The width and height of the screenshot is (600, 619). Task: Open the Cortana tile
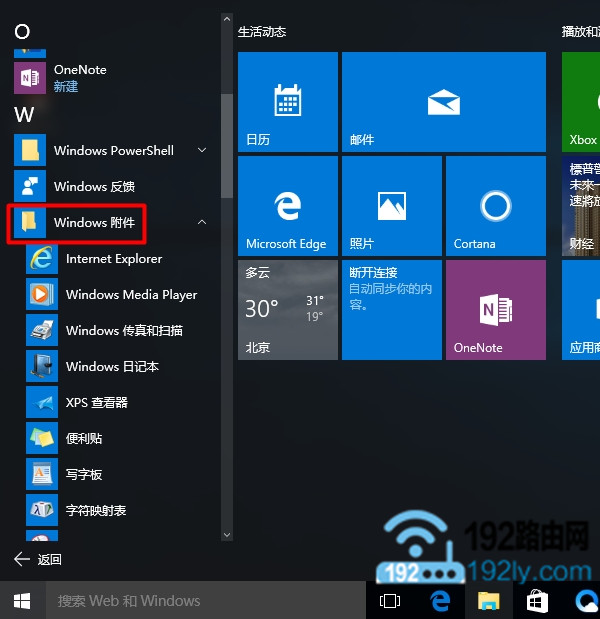[496, 206]
